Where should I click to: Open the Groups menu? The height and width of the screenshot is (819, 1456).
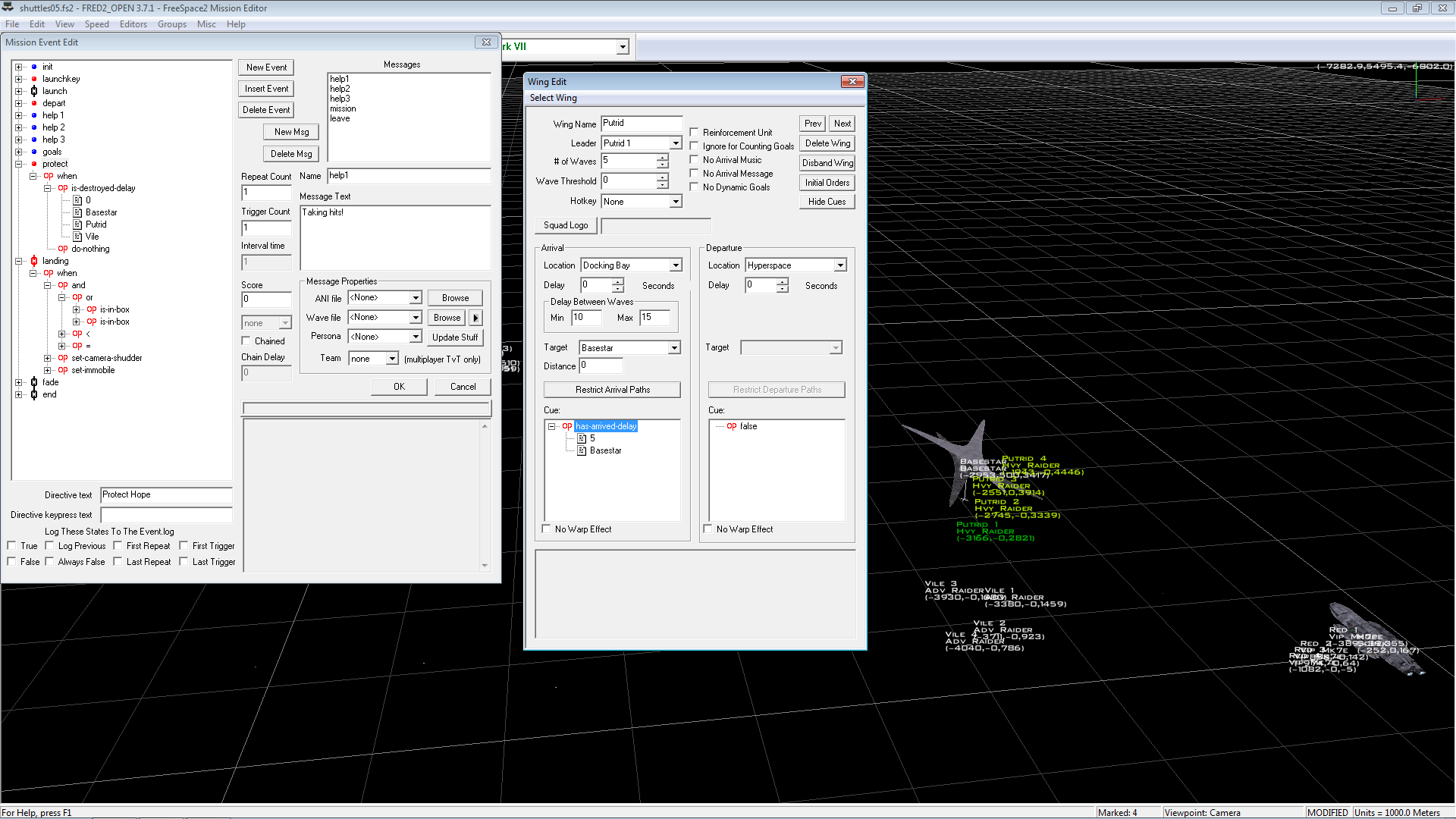coord(172,24)
